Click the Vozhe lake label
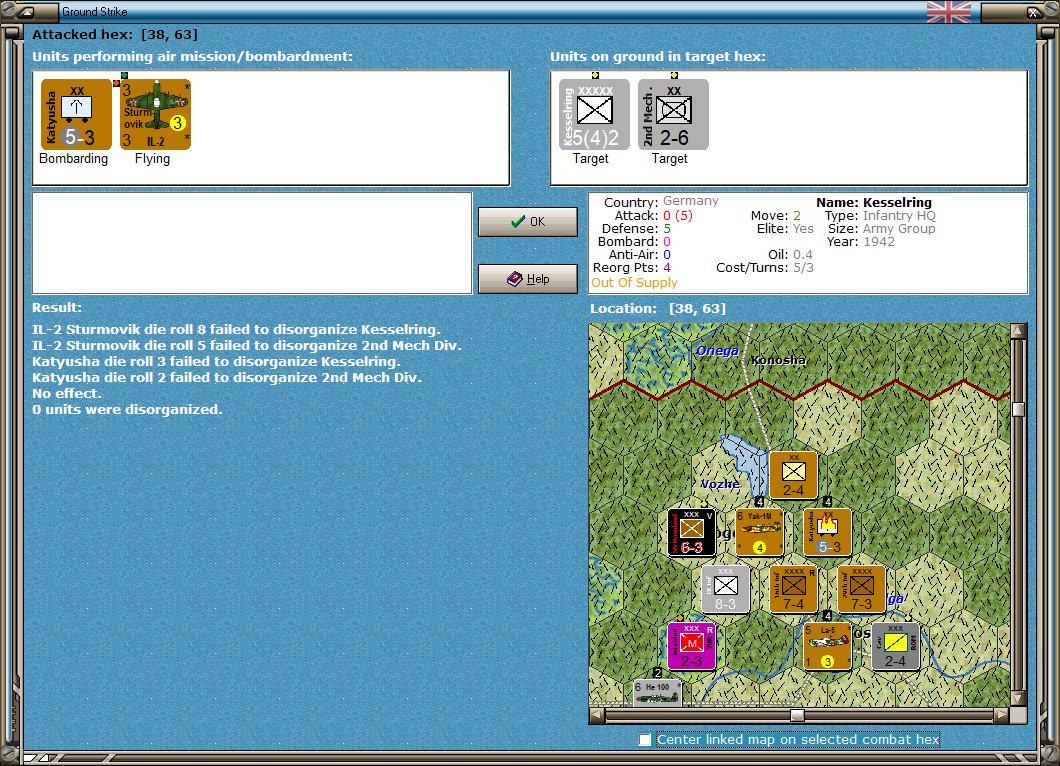Viewport: 1060px width, 766px height. (720, 484)
